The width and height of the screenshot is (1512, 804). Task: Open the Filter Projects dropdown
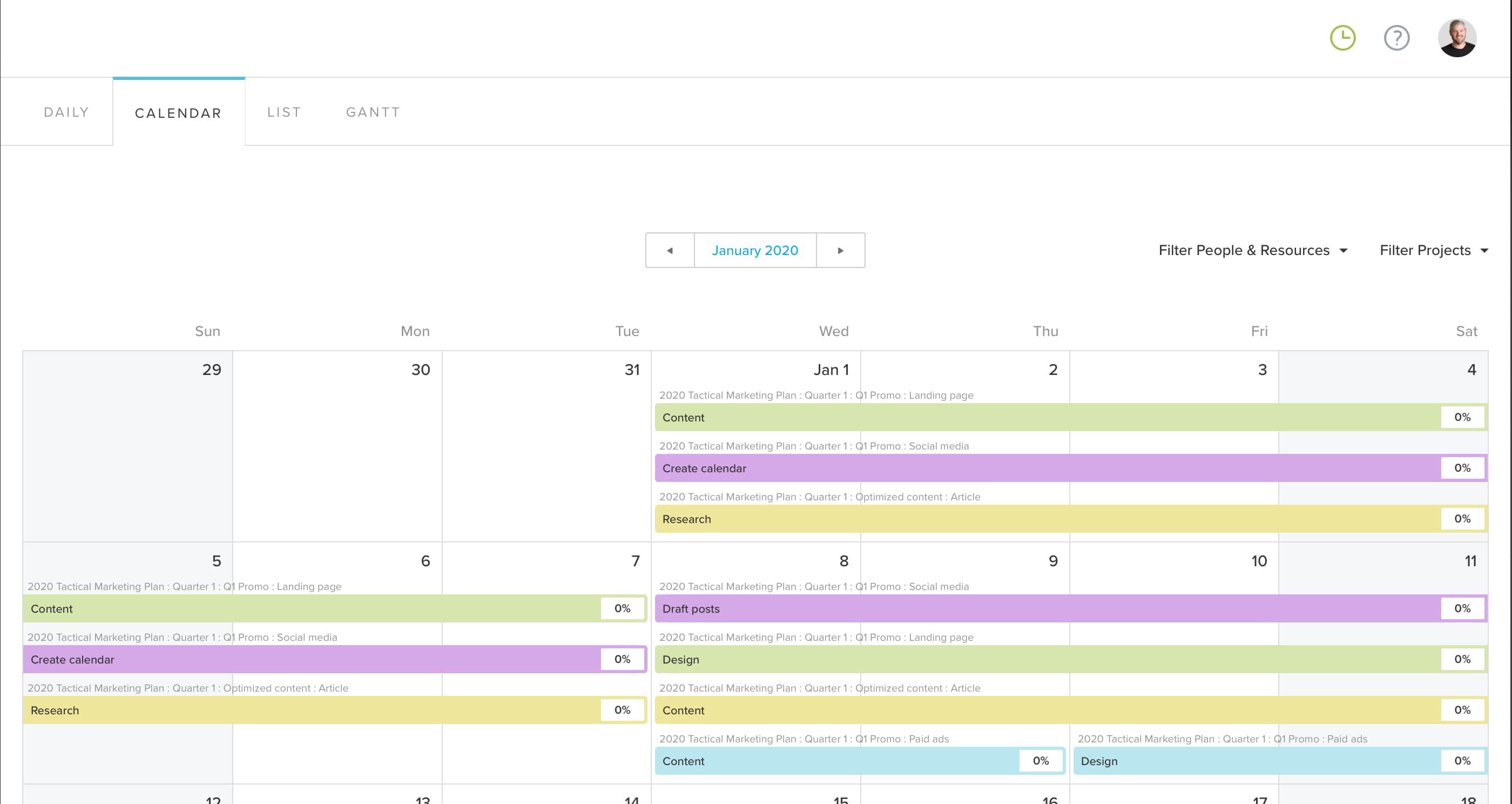point(1425,250)
